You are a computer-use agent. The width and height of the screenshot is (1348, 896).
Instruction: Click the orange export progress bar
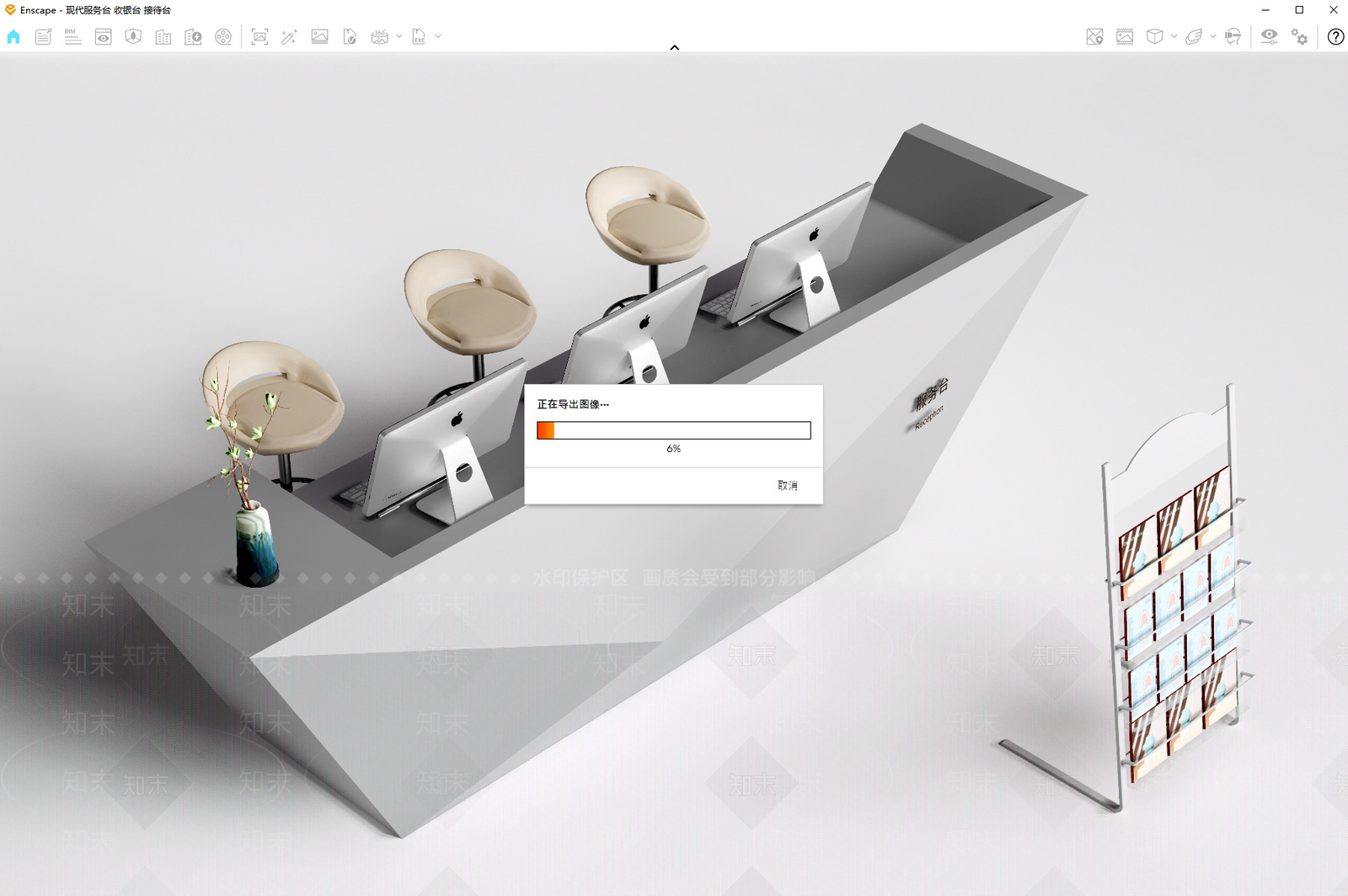[x=673, y=430]
